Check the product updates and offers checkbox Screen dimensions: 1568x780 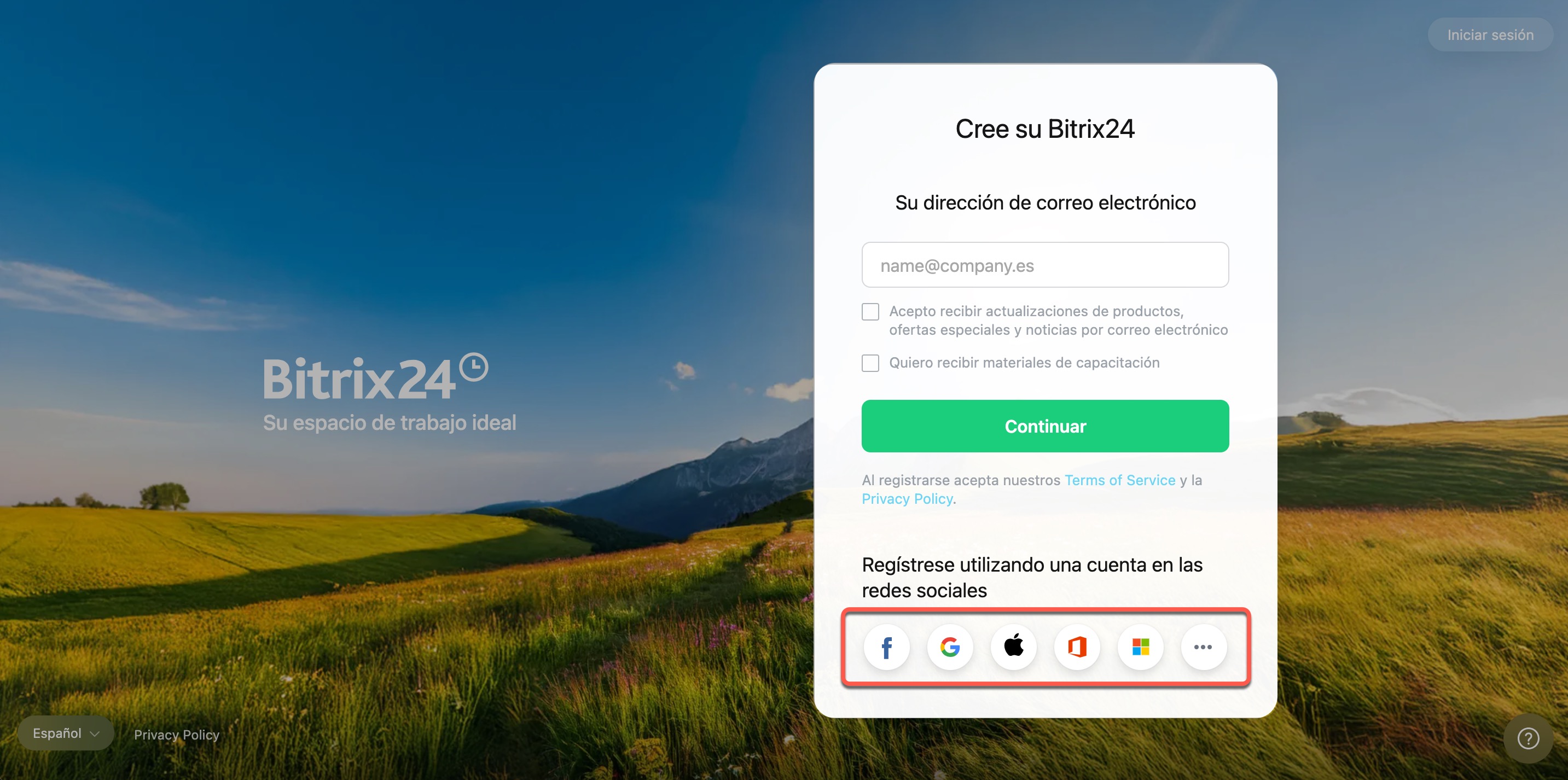870,312
